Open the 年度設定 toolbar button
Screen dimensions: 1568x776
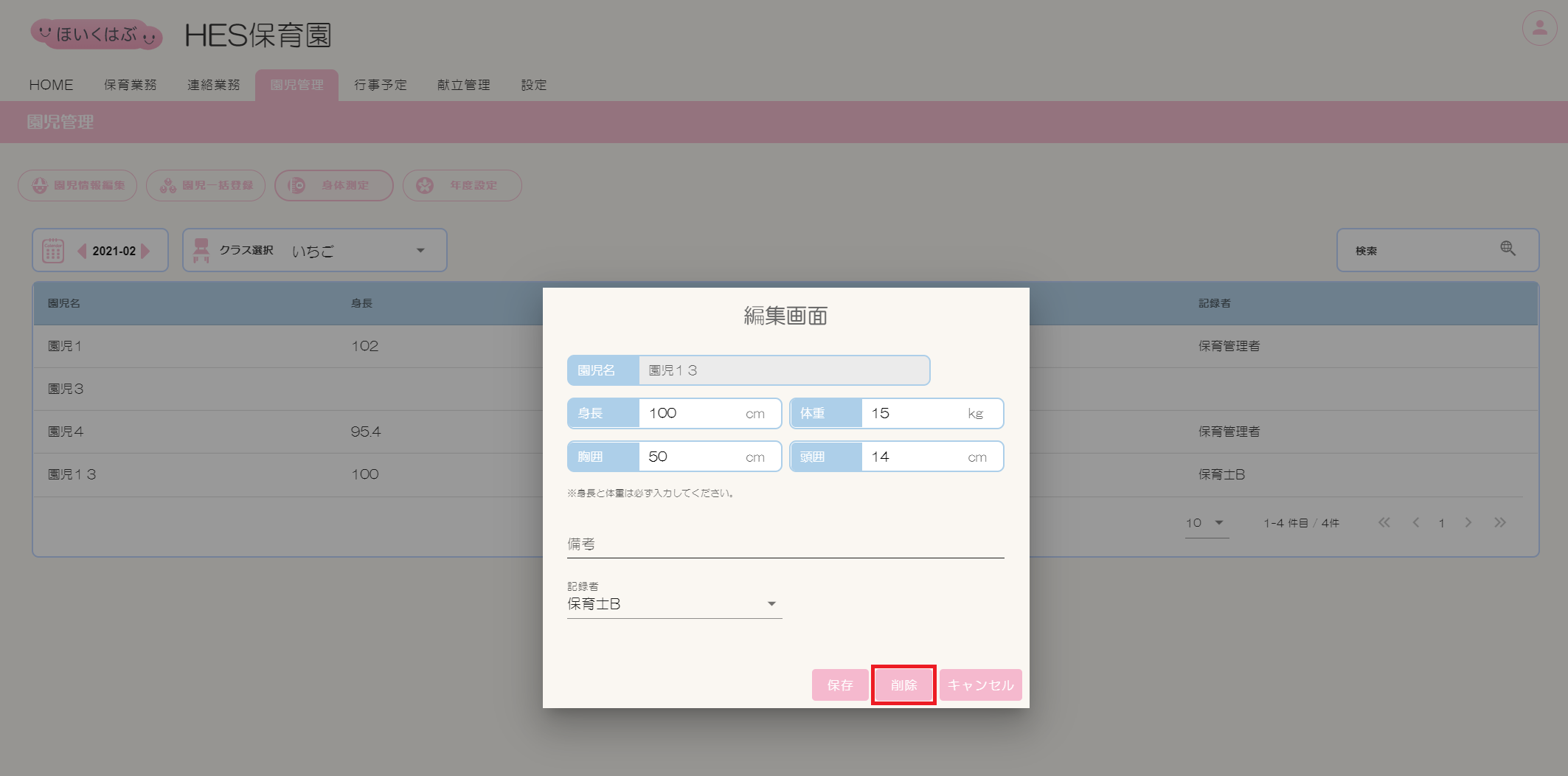click(462, 185)
